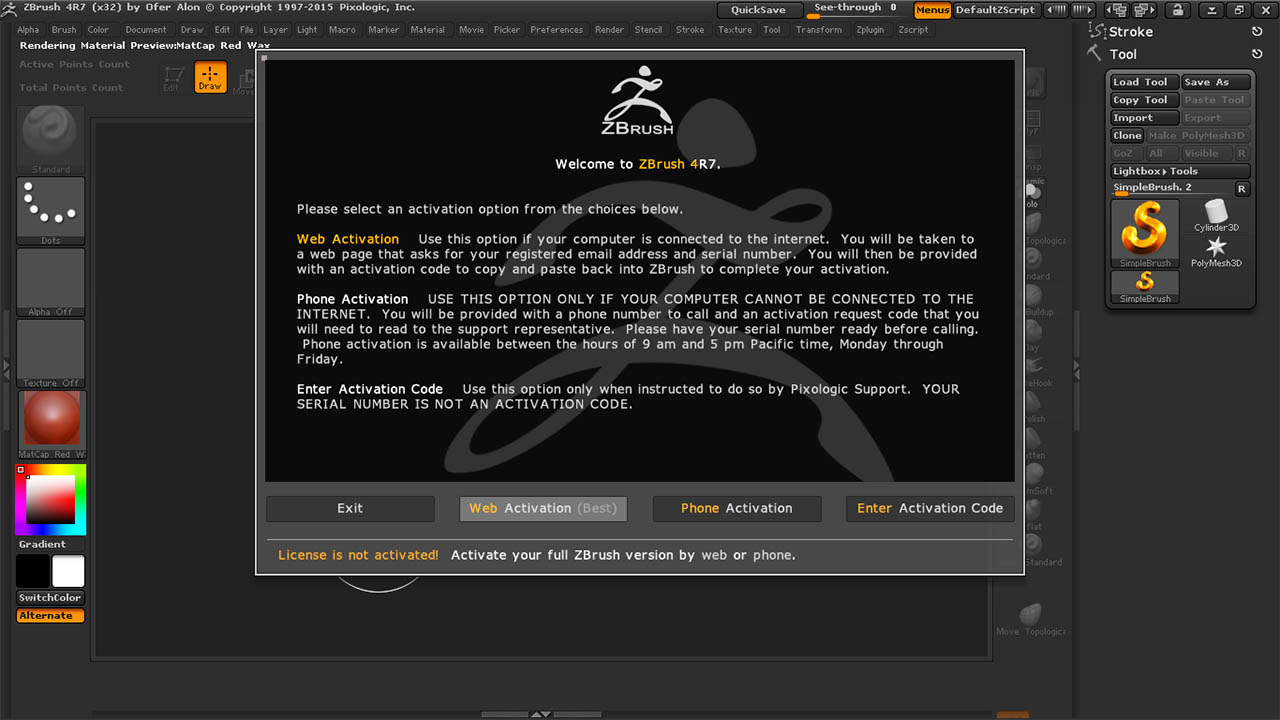Pick a color in the color picker square

pyautogui.click(x=50, y=499)
